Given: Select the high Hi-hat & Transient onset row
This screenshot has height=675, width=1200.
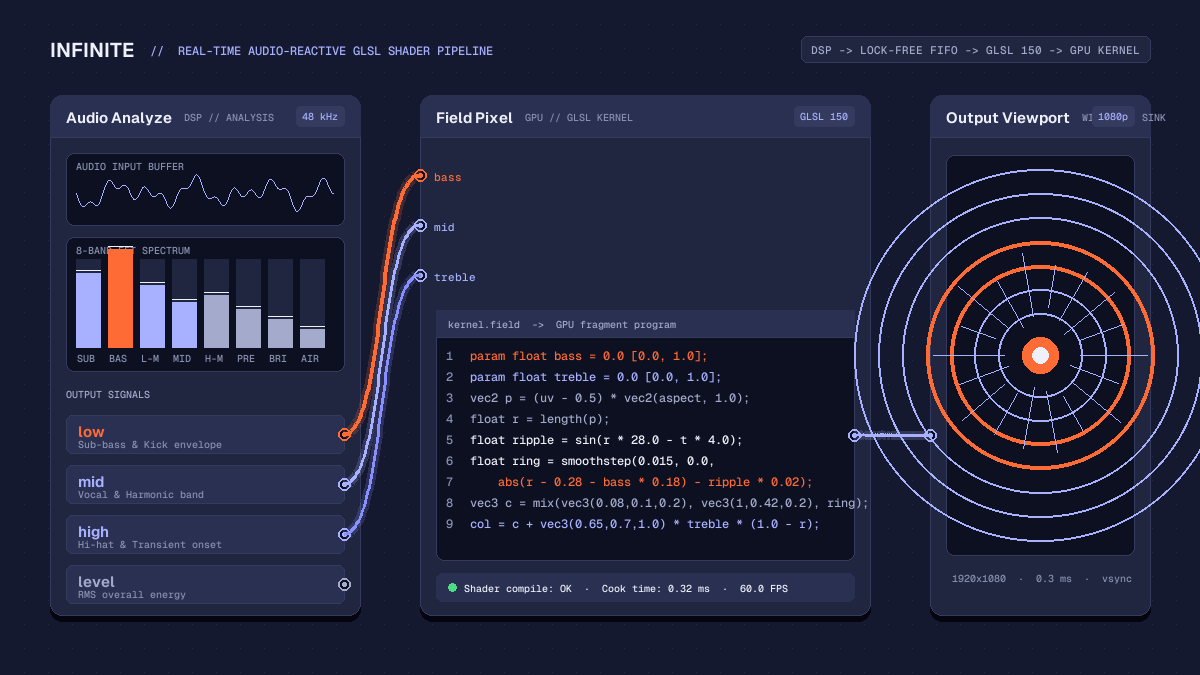Looking at the screenshot, I should click(x=205, y=535).
